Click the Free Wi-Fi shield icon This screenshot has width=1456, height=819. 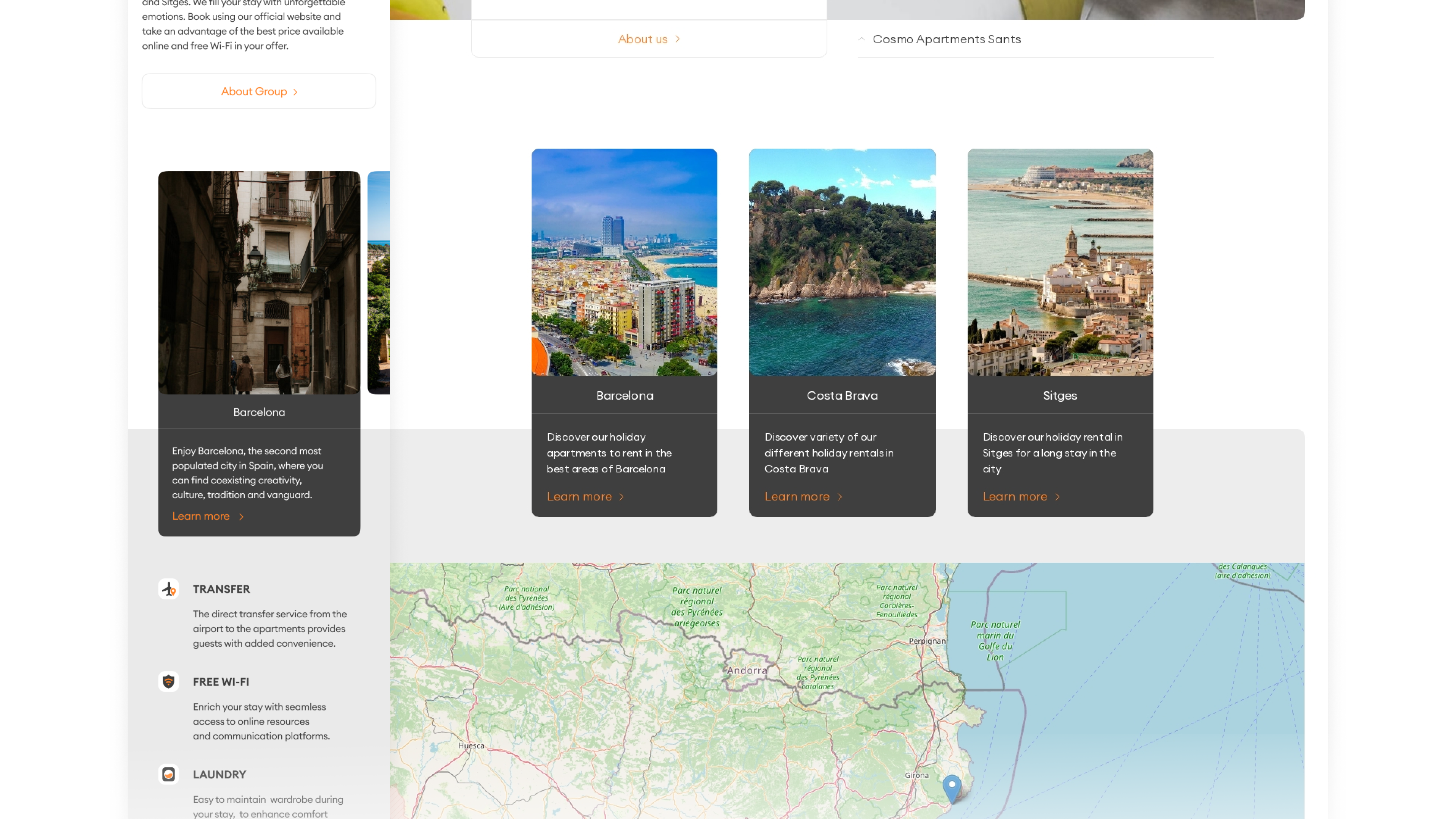point(168,682)
